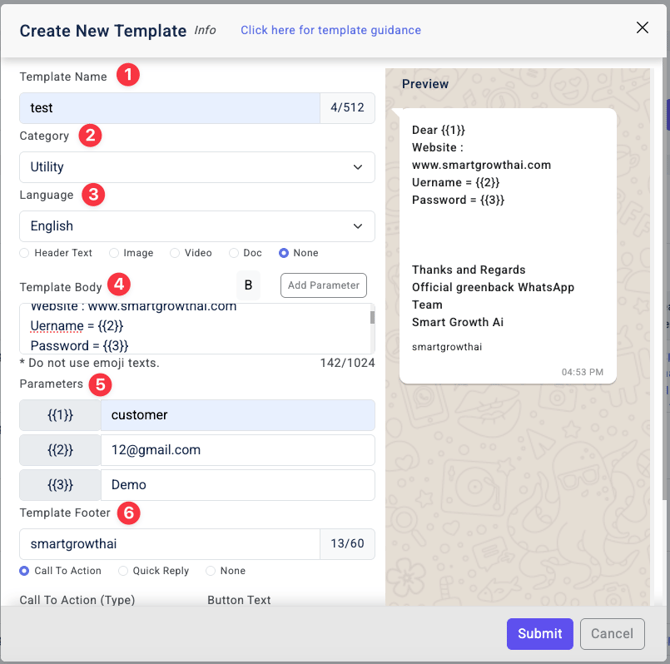670x664 pixels.
Task: Select the Image header radio option
Action: click(114, 253)
